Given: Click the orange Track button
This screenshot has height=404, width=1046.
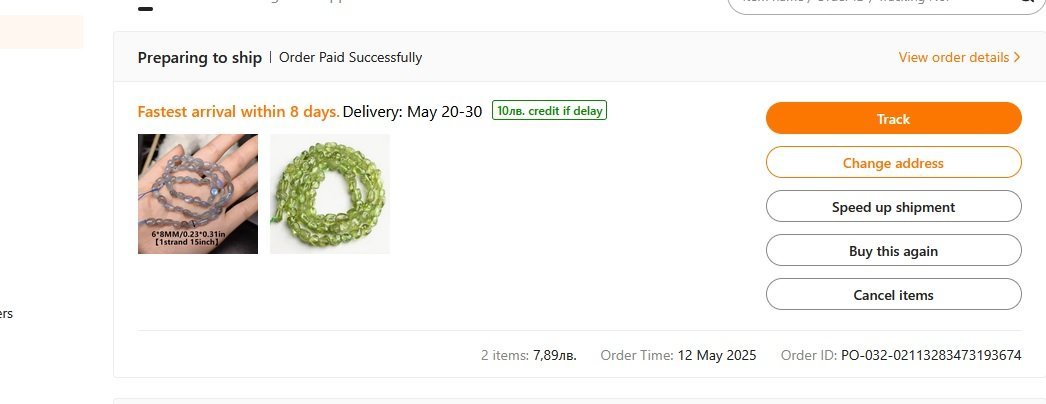Looking at the screenshot, I should click(x=893, y=118).
